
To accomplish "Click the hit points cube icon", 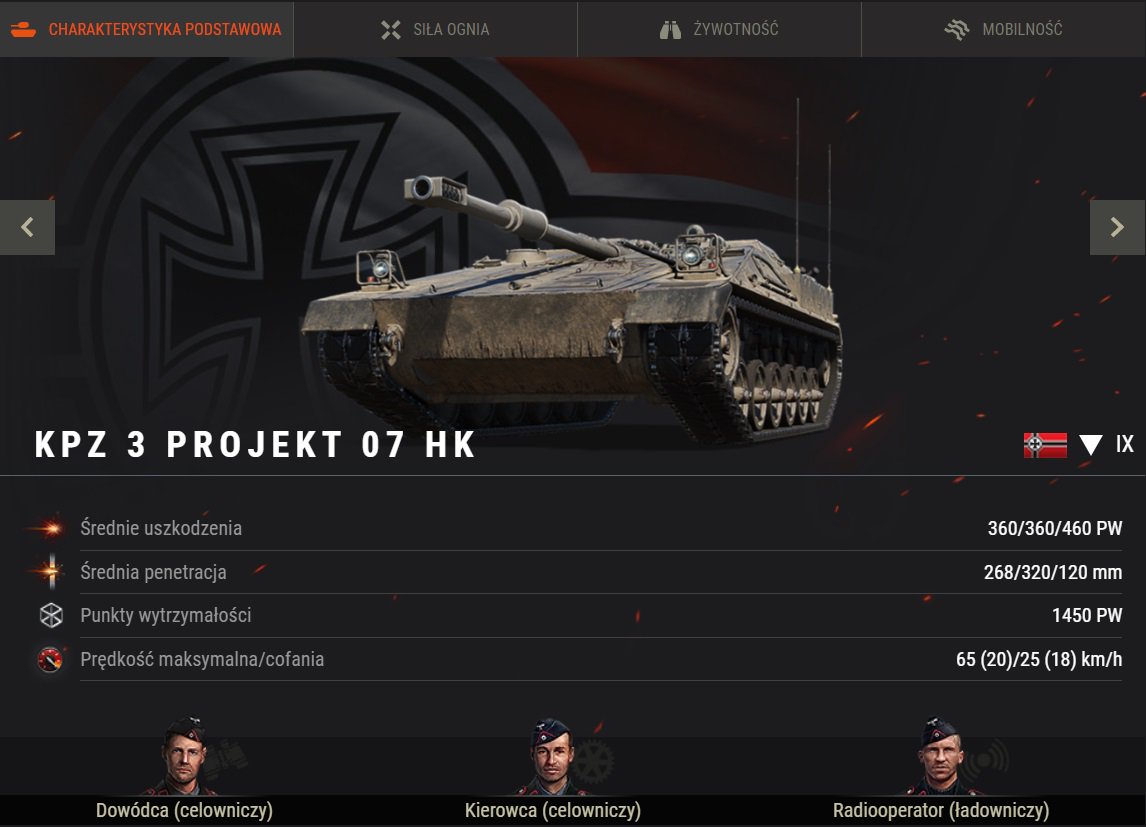I will [x=50, y=615].
